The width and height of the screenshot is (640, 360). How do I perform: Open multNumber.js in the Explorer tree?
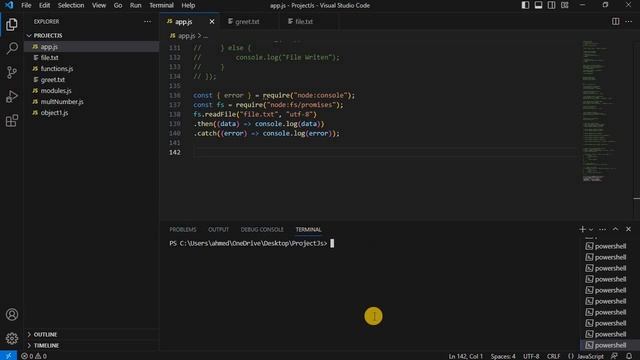coord(91,102)
